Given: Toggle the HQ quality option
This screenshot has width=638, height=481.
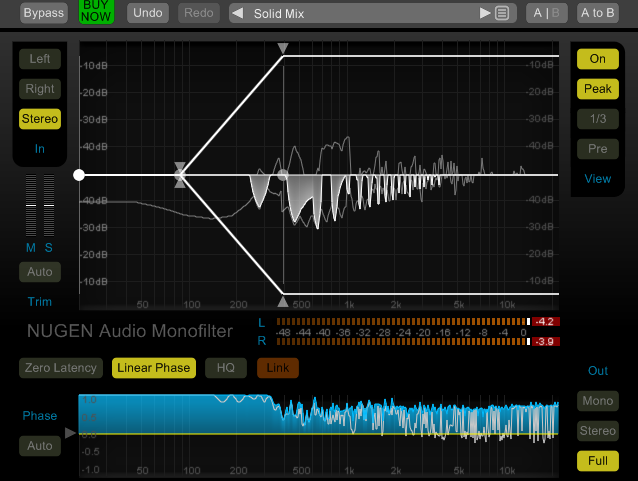Looking at the screenshot, I should 225,368.
